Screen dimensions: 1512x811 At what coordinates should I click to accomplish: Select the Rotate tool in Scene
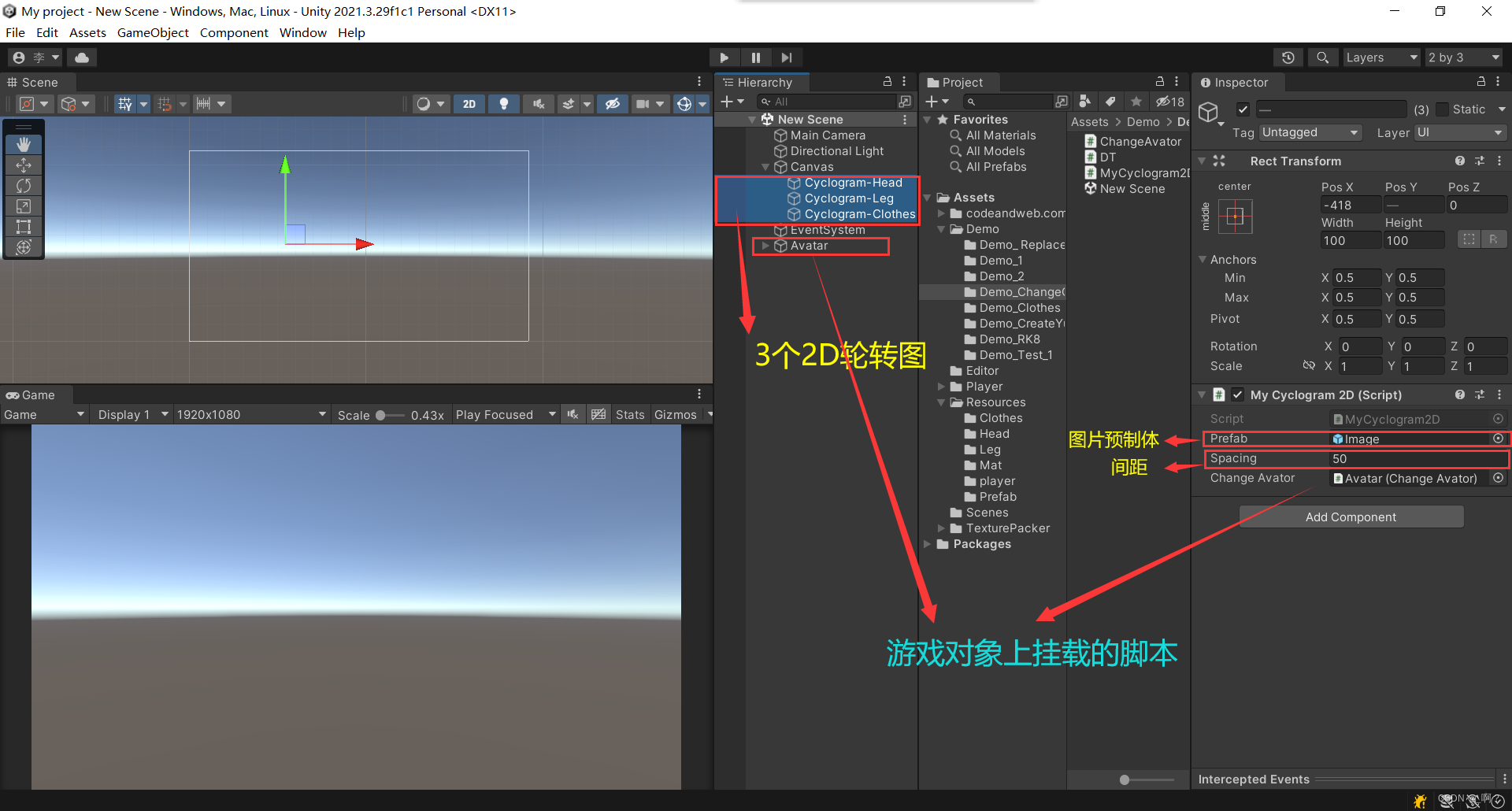[24, 186]
